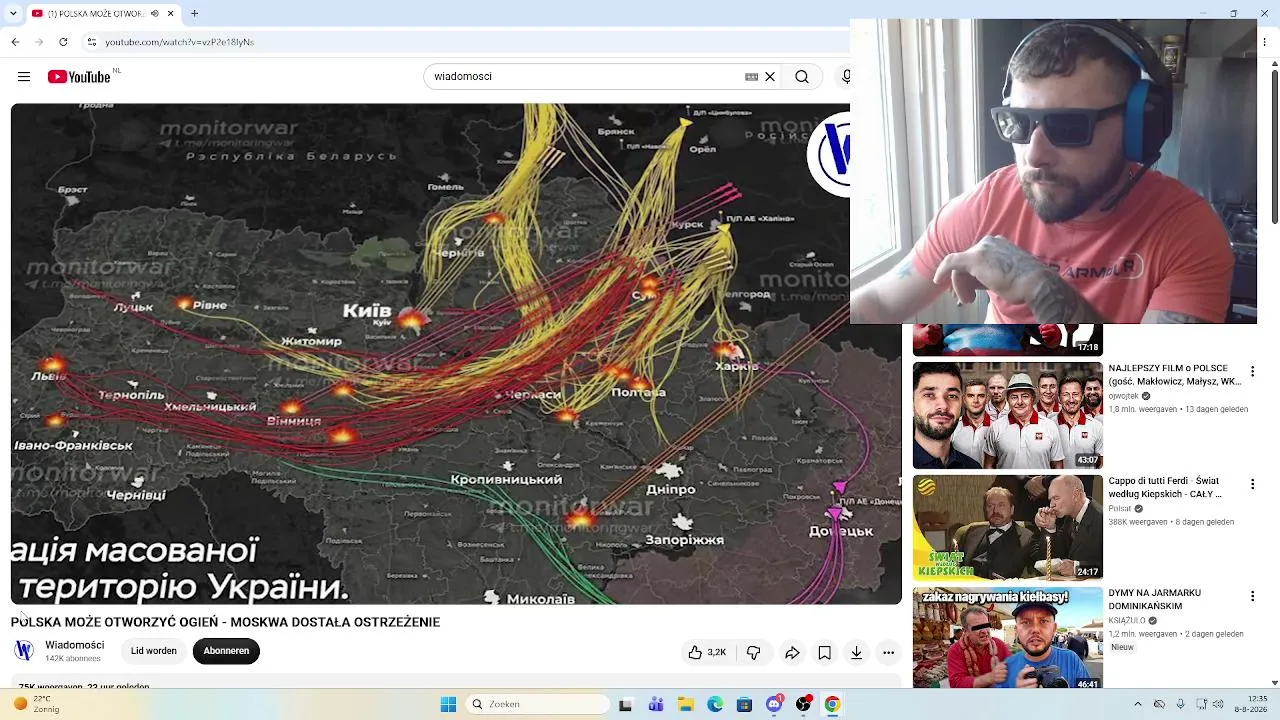This screenshot has width=1280, height=720.
Task: Play the 46:41 zakaz nagrywania kiełbasy thumbnail
Action: (x=1008, y=638)
